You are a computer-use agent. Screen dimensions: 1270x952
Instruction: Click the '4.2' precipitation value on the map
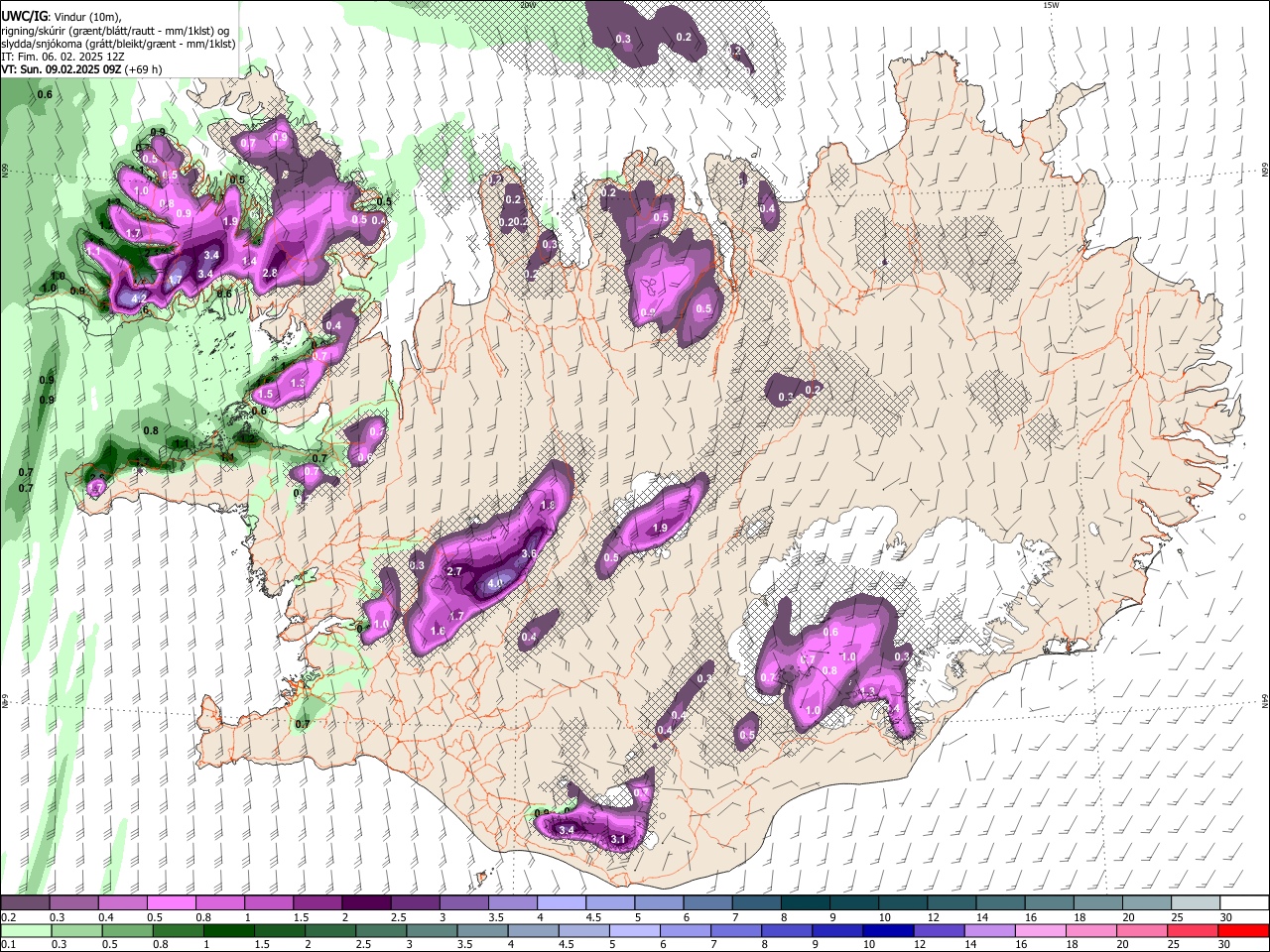coord(139,297)
